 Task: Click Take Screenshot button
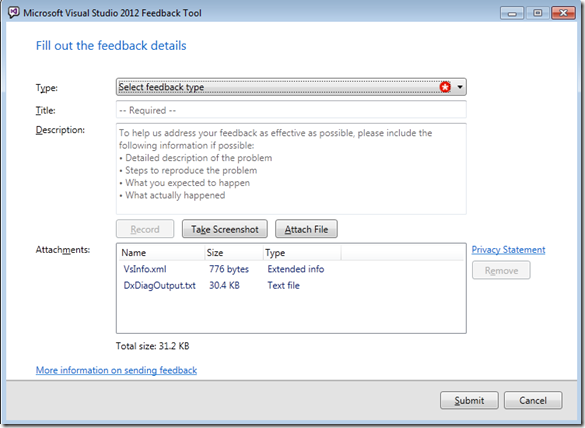[225, 229]
